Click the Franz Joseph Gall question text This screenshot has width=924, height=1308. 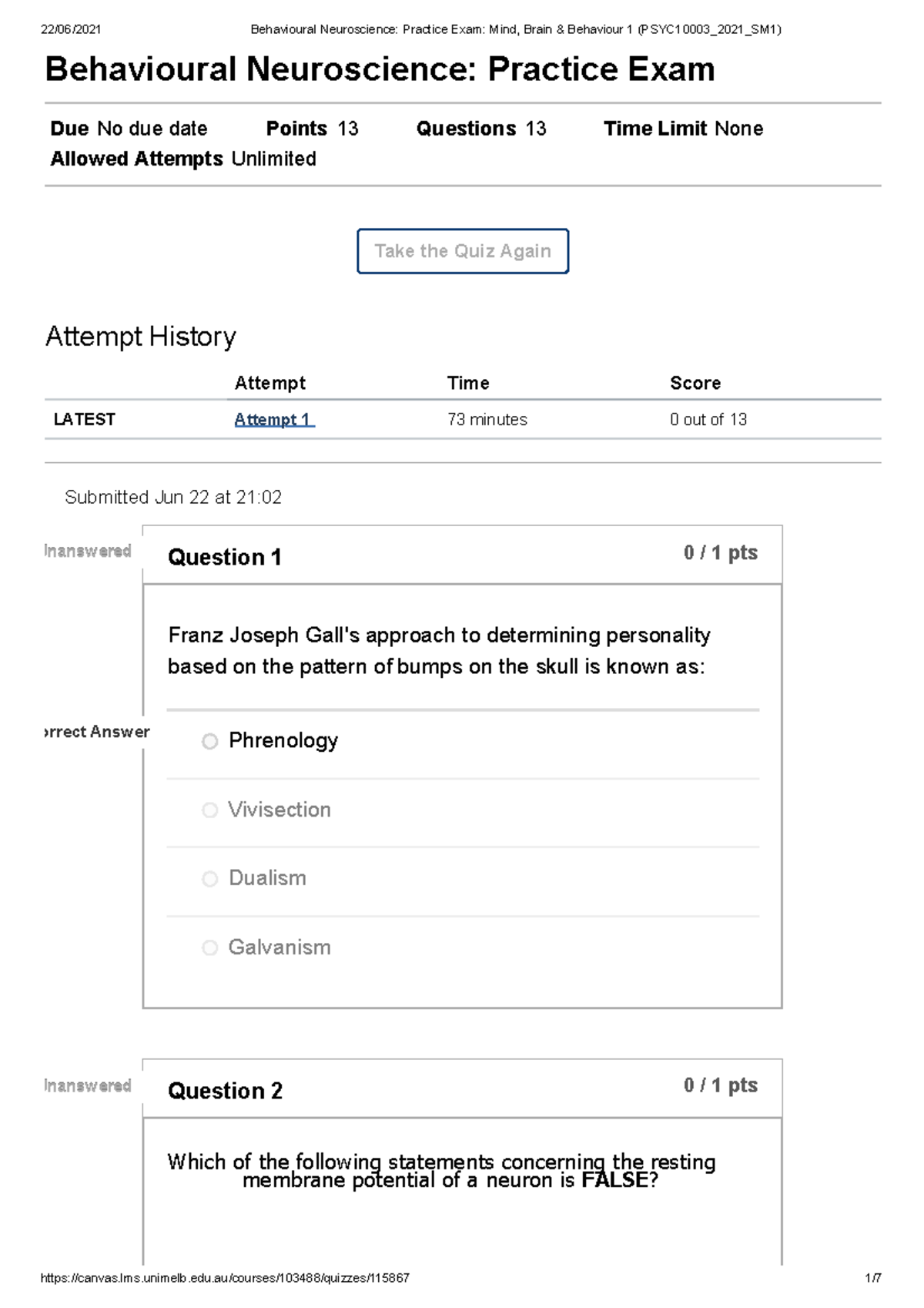[439, 651]
